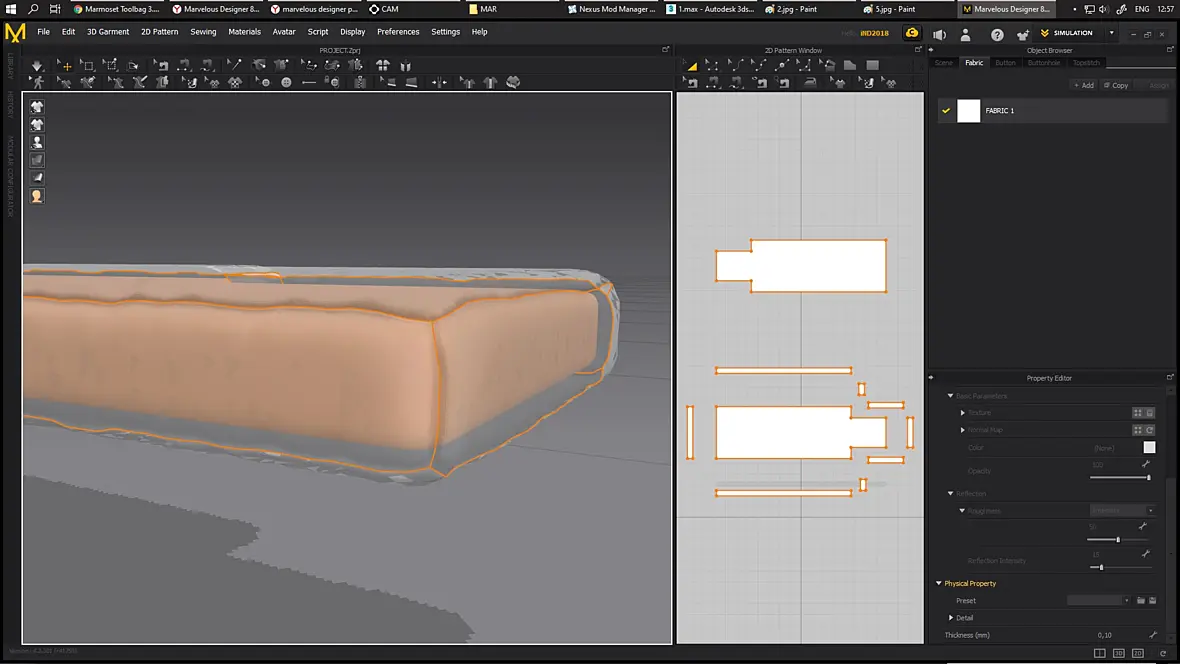Select the Polygon pattern tool with the yellow triangle
1180x664 pixels.
[691, 65]
